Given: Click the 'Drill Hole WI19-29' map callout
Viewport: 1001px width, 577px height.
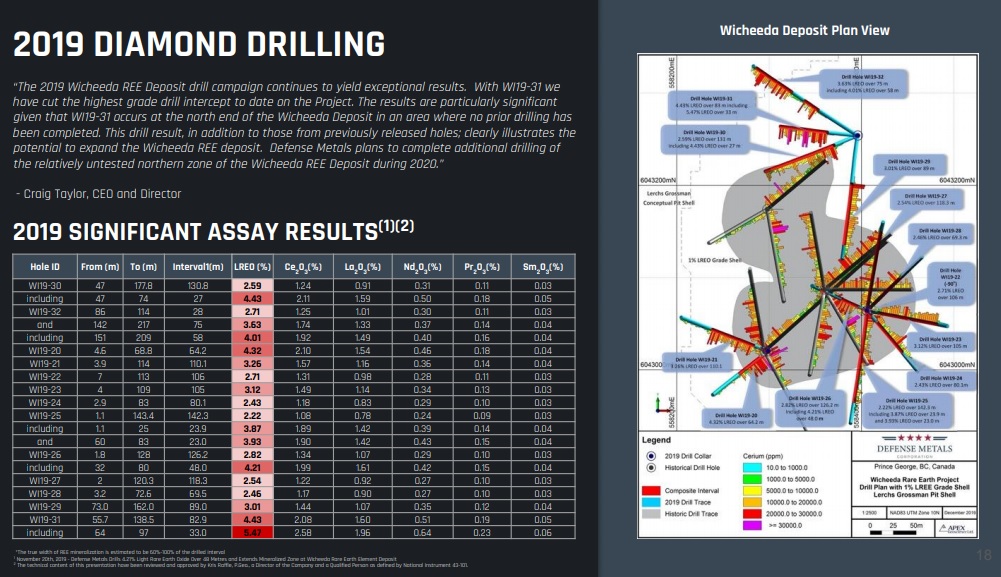Looking at the screenshot, I should (910, 165).
